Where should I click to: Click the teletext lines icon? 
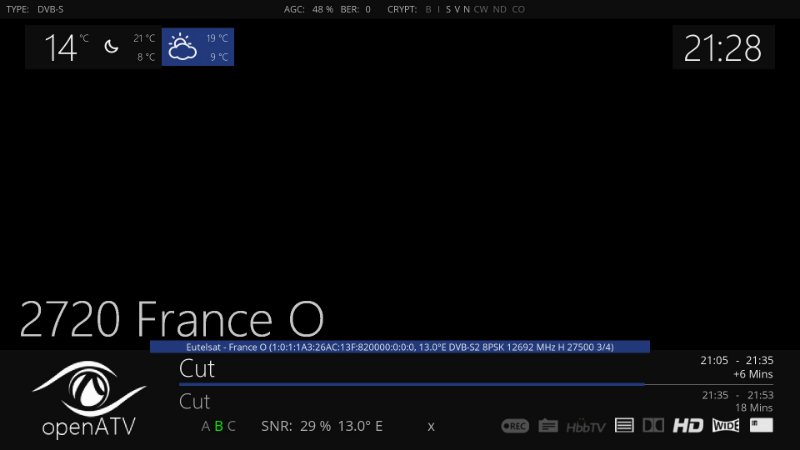(624, 426)
